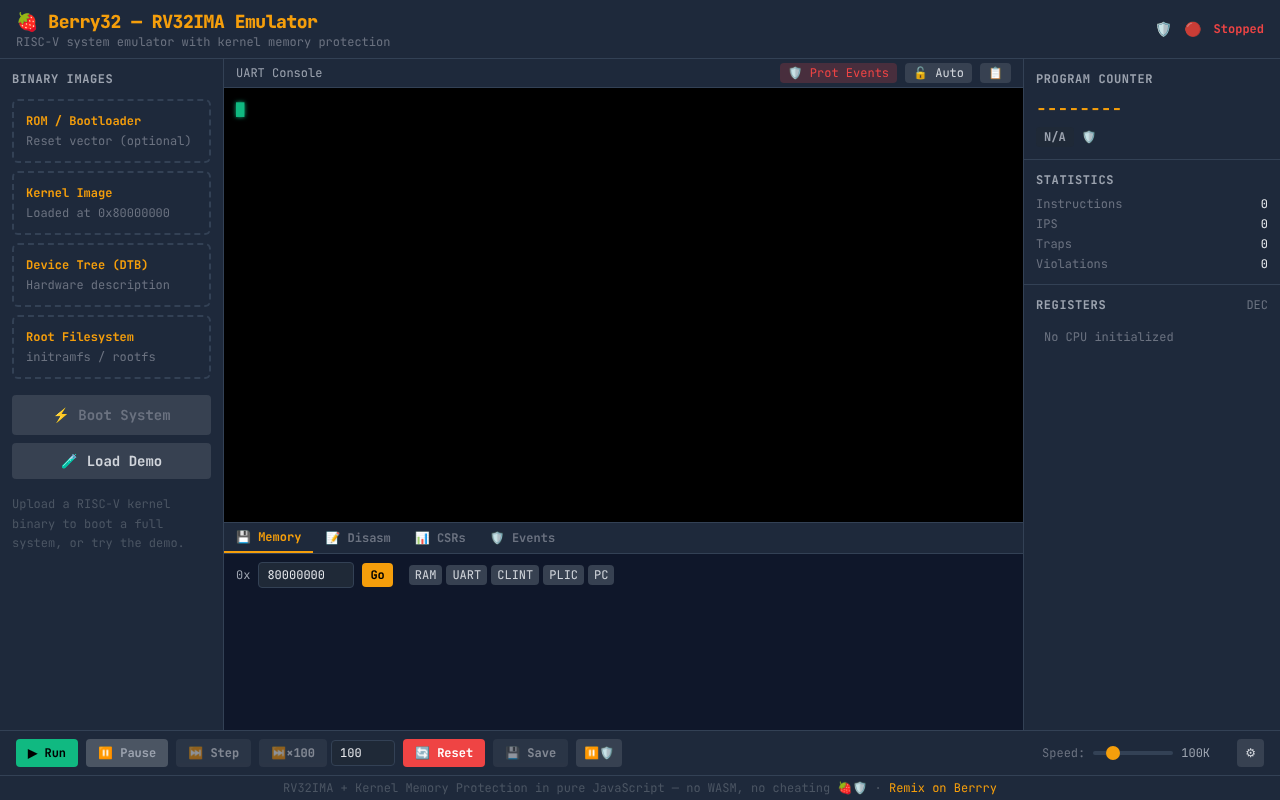Jump to the CLINT memory region
The image size is (1280, 800).
tap(515, 575)
